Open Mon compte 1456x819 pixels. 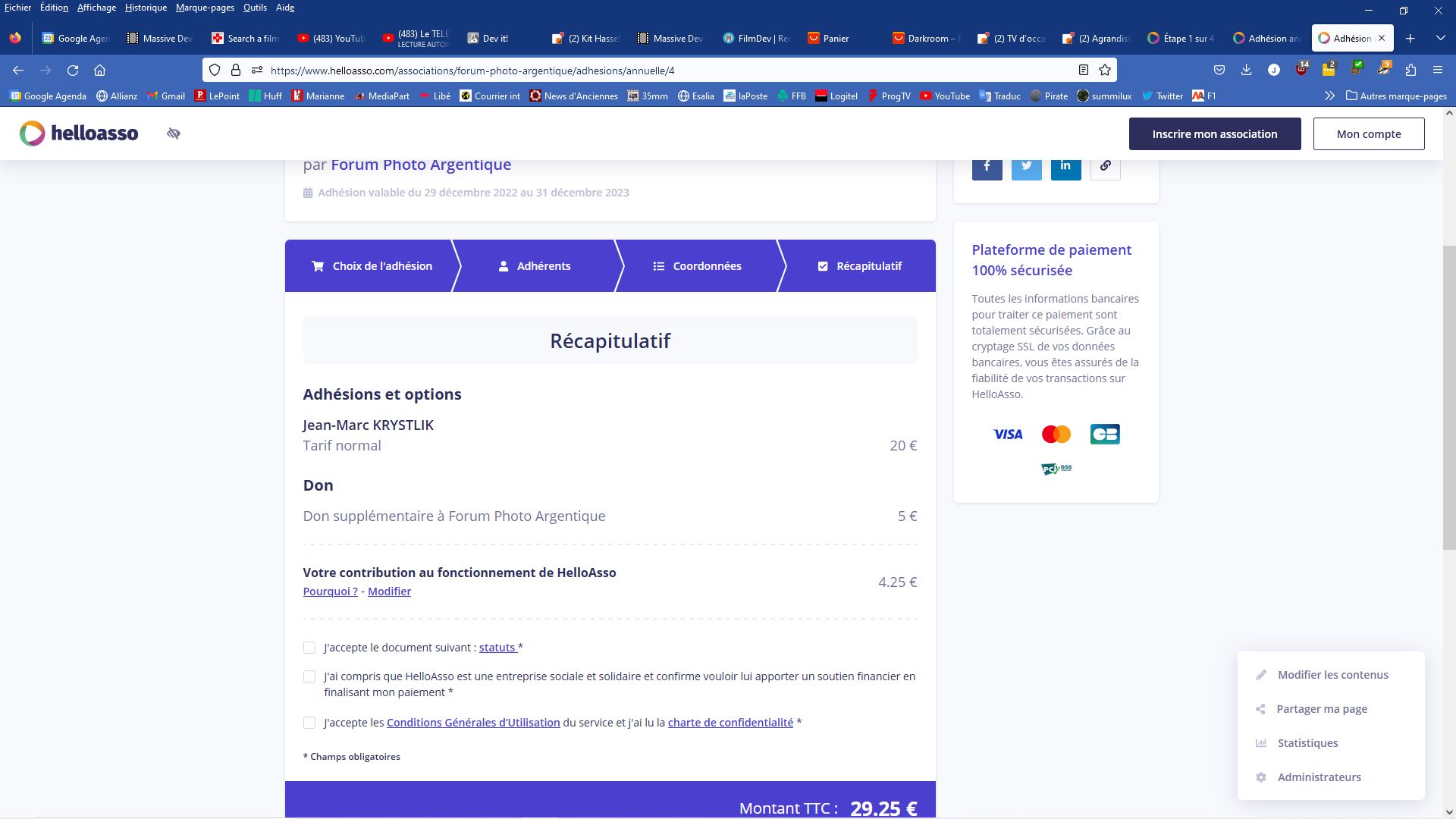[x=1369, y=133]
